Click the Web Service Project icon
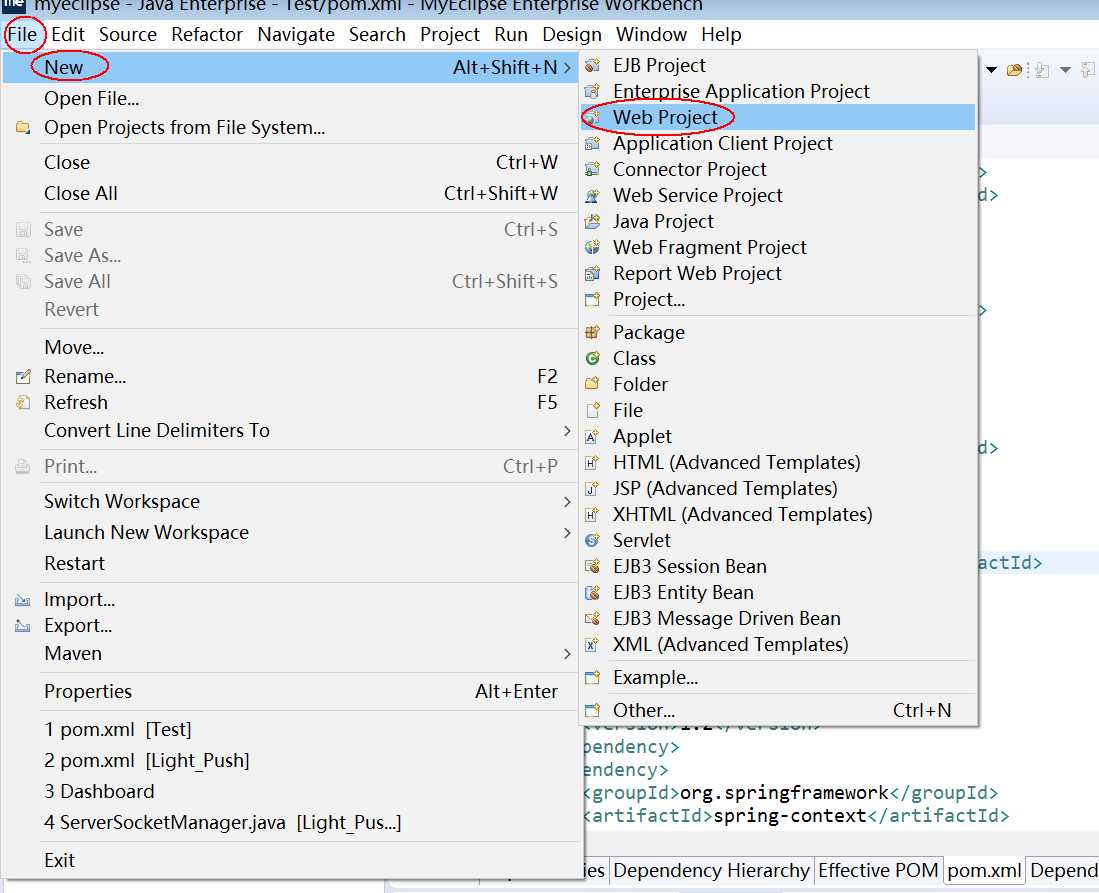The image size is (1099, 893). pyautogui.click(x=592, y=195)
